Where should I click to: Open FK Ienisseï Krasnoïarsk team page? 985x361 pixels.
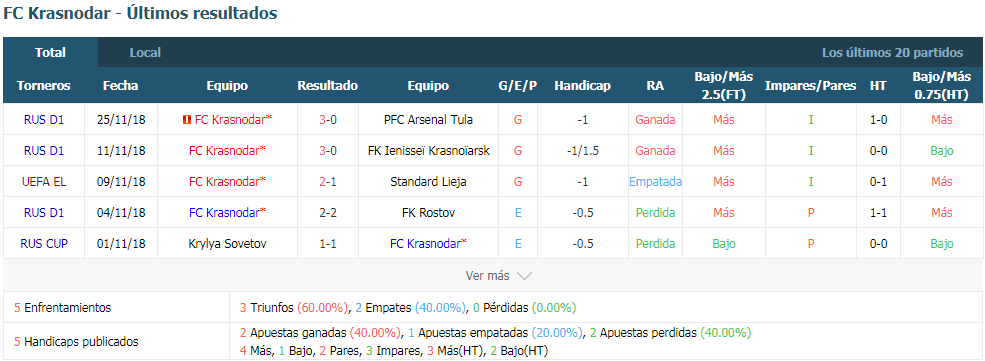[x=428, y=151]
